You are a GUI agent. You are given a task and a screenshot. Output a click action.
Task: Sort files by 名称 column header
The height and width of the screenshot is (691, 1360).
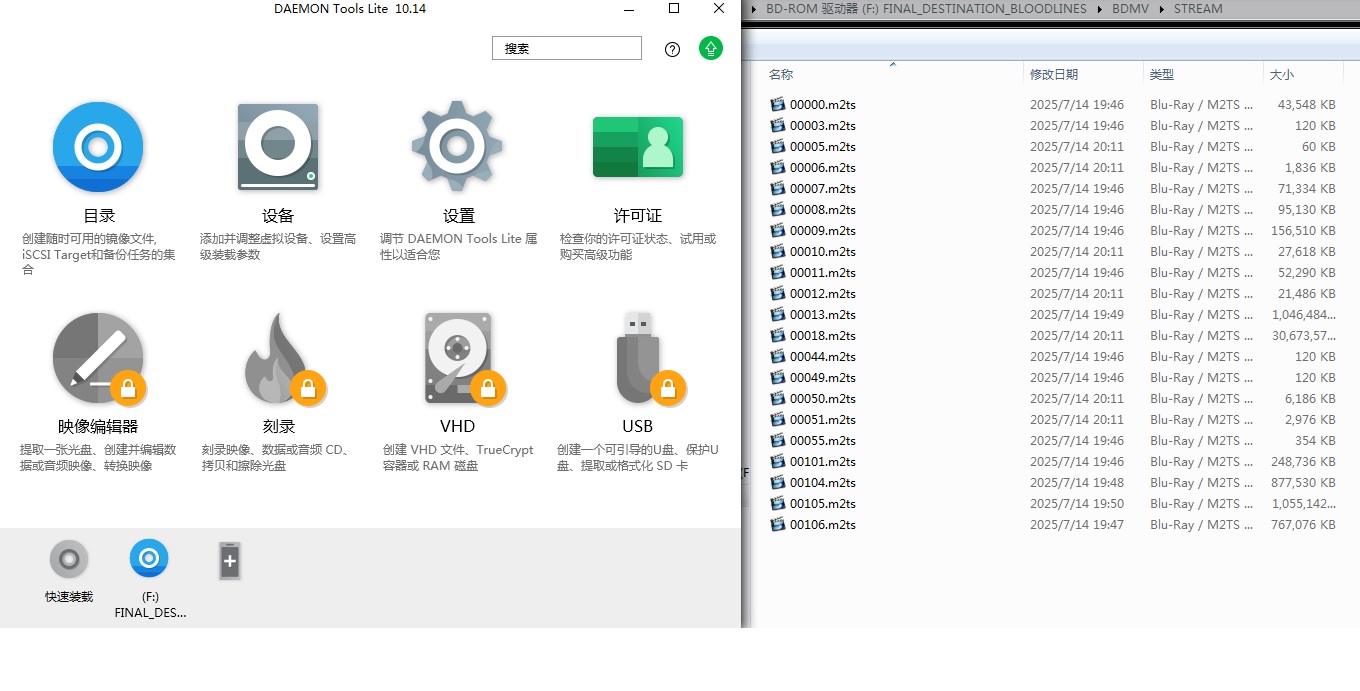coord(781,75)
